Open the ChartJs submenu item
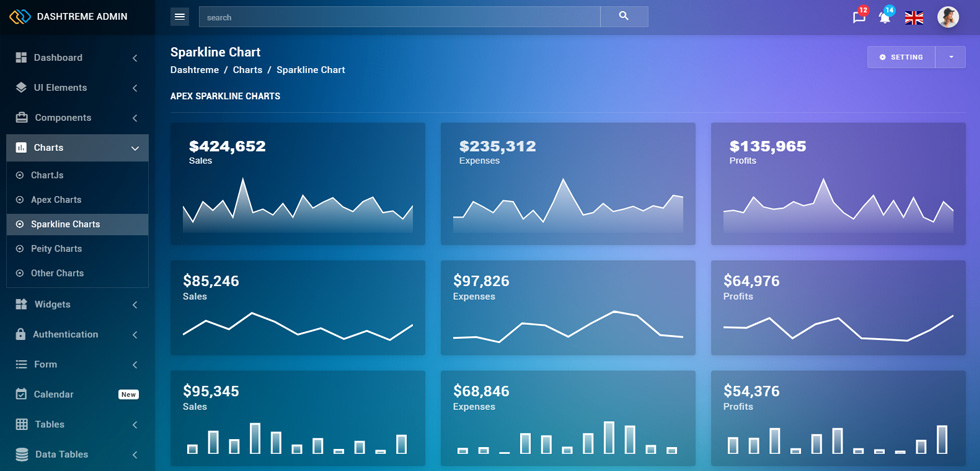 (78, 176)
